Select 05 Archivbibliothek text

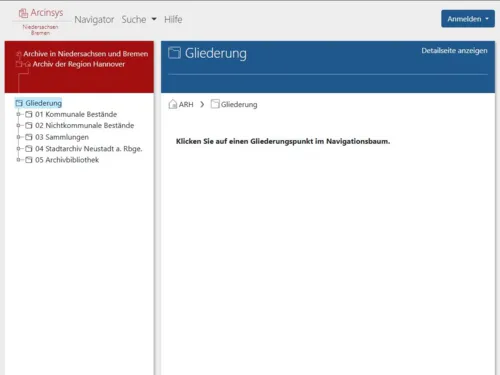point(67,160)
